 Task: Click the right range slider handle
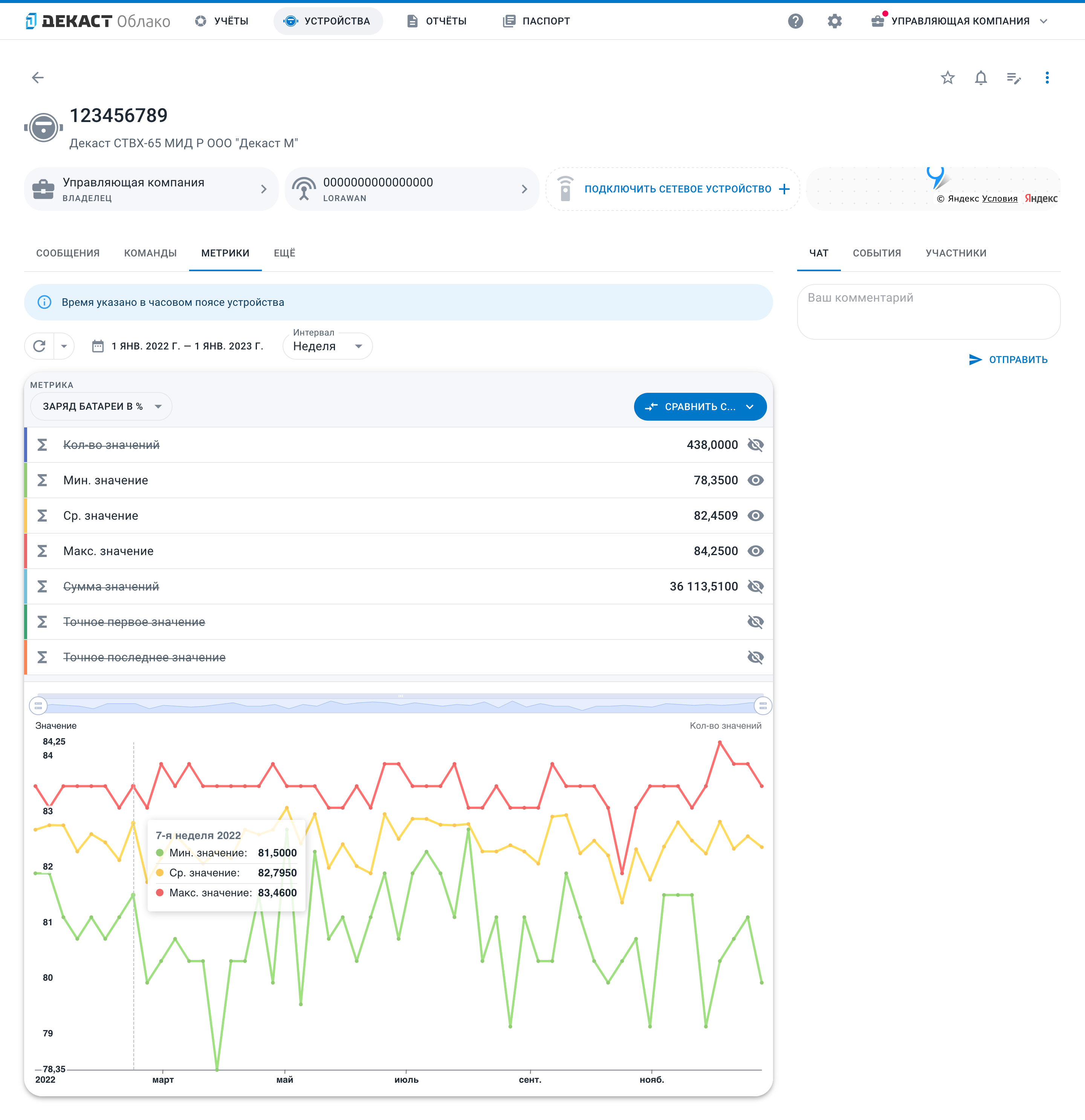[x=763, y=706]
